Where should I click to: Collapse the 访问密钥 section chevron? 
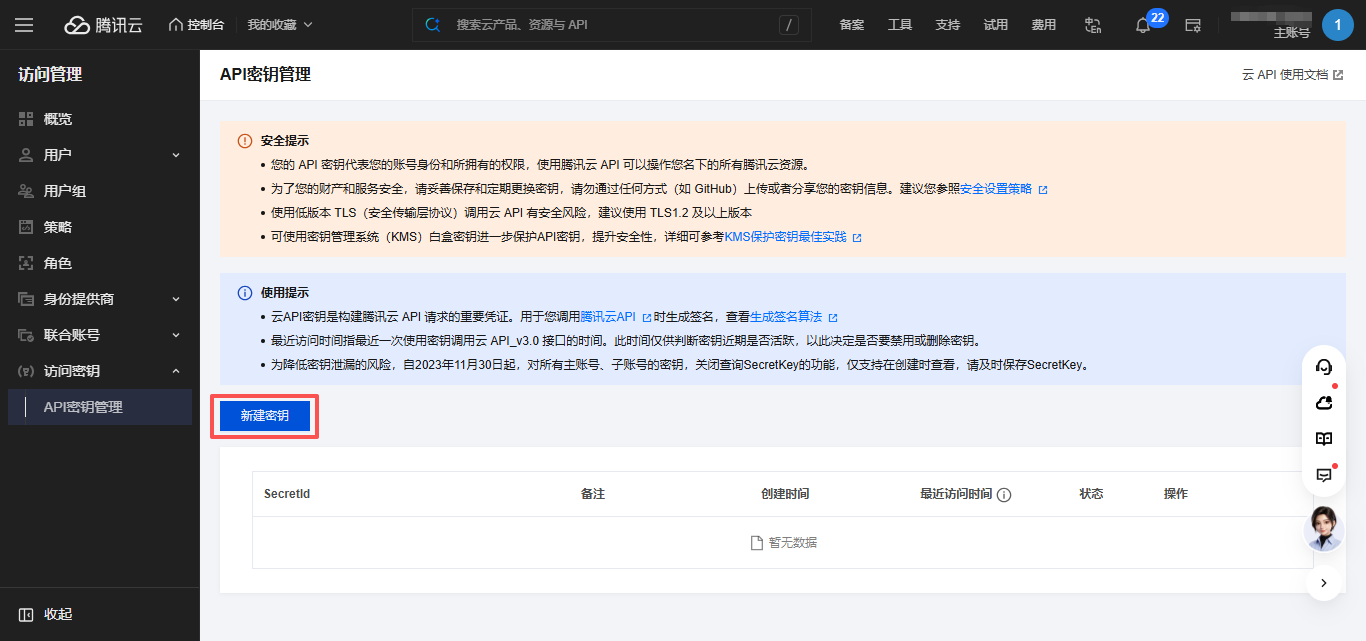click(176, 371)
